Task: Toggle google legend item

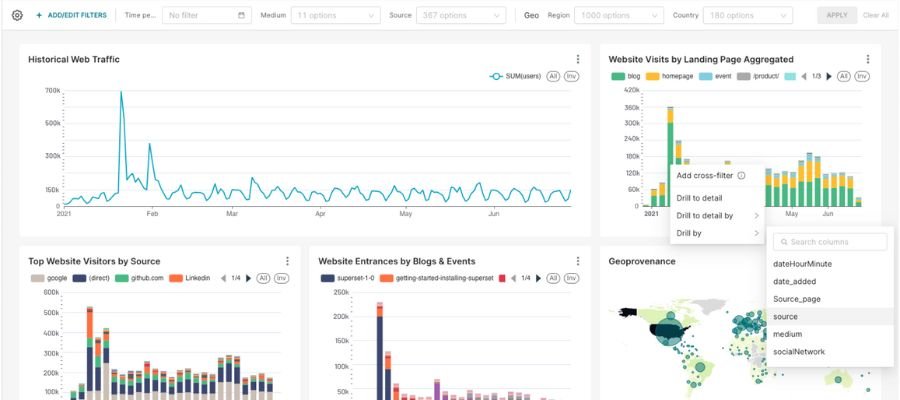Action: coord(49,278)
